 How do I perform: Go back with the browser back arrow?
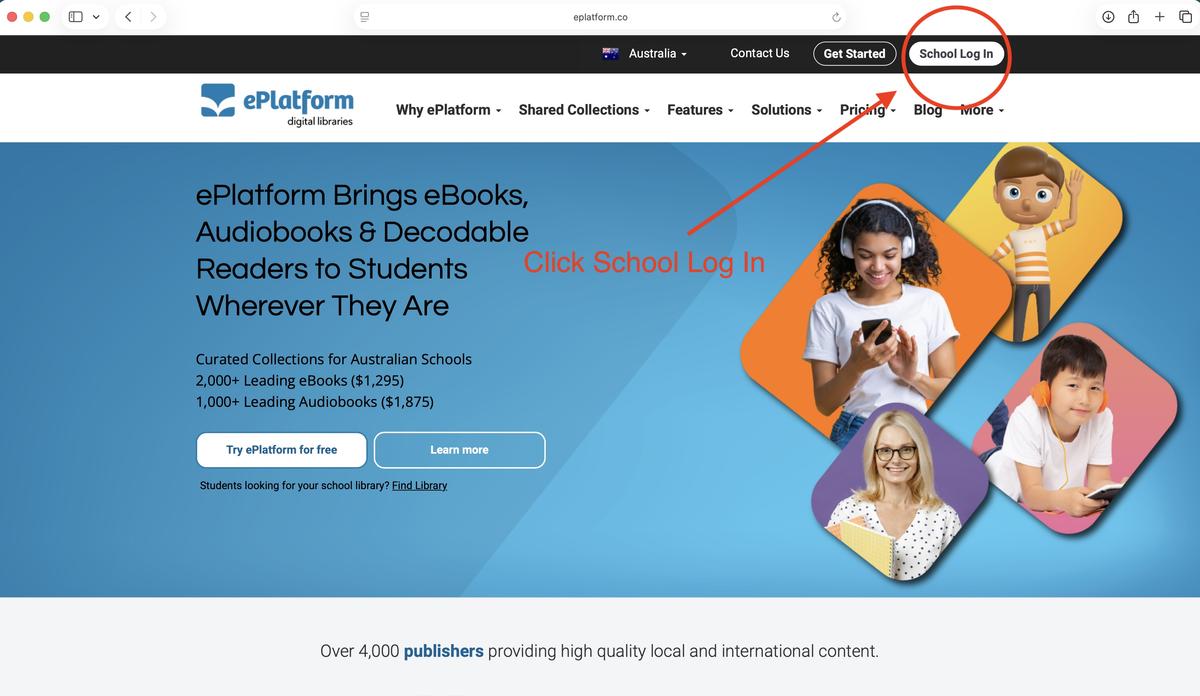click(128, 17)
